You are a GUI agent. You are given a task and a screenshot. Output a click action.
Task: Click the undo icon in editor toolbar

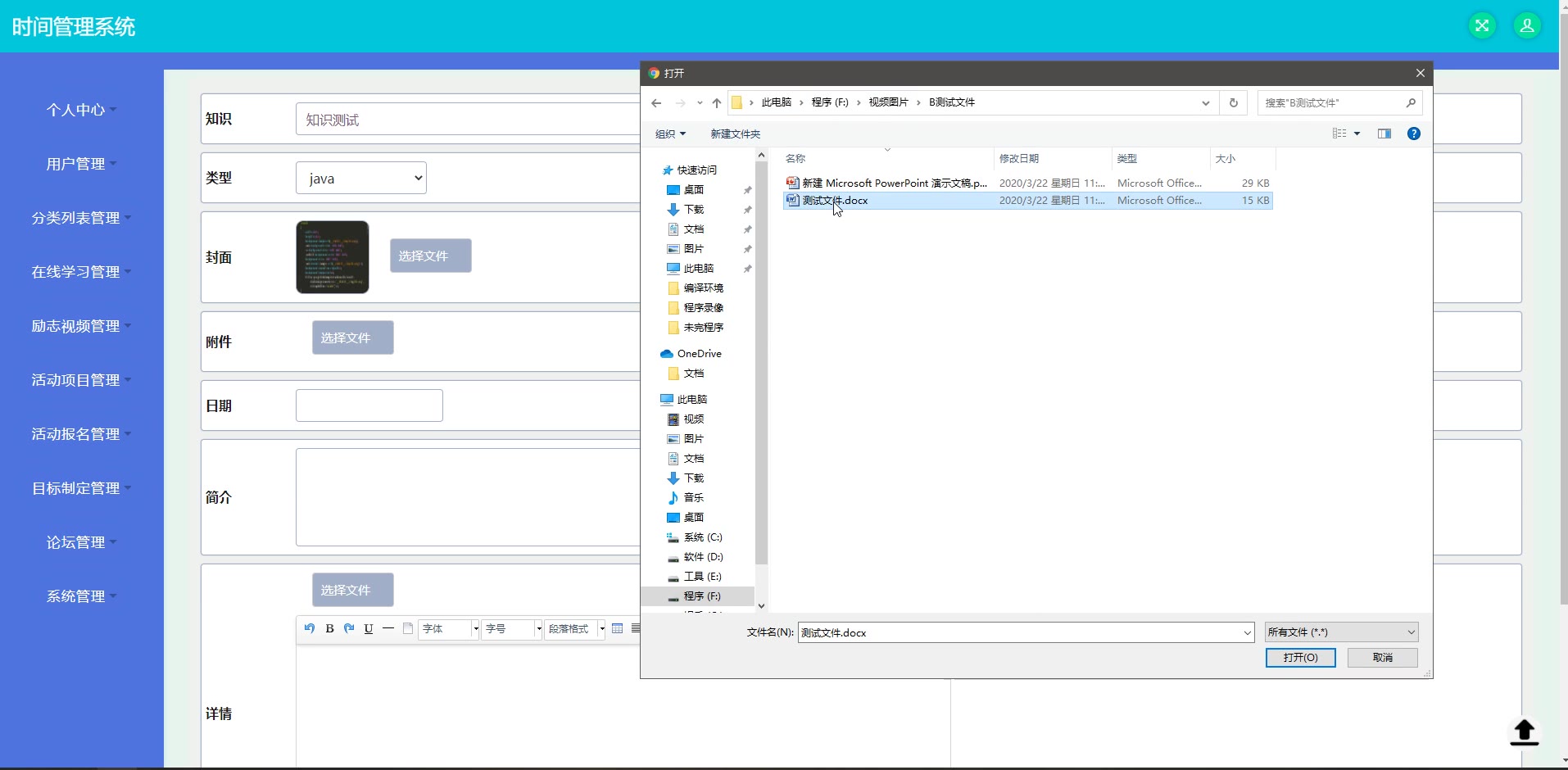coord(309,629)
